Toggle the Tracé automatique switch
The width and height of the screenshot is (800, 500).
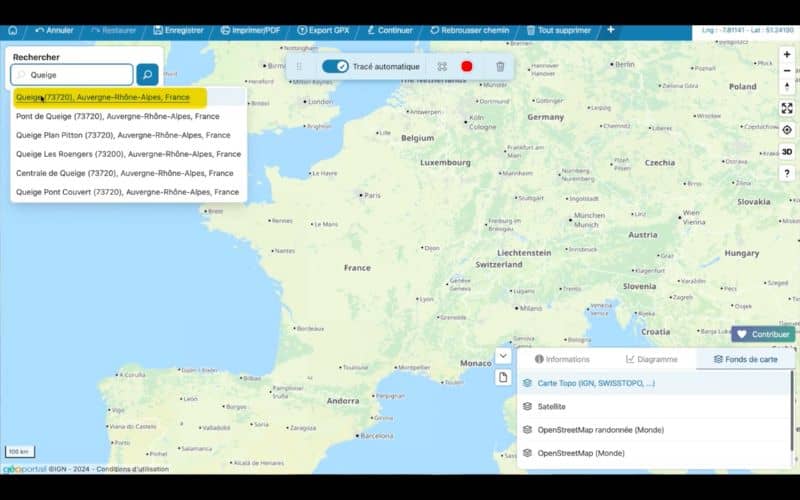click(336, 66)
